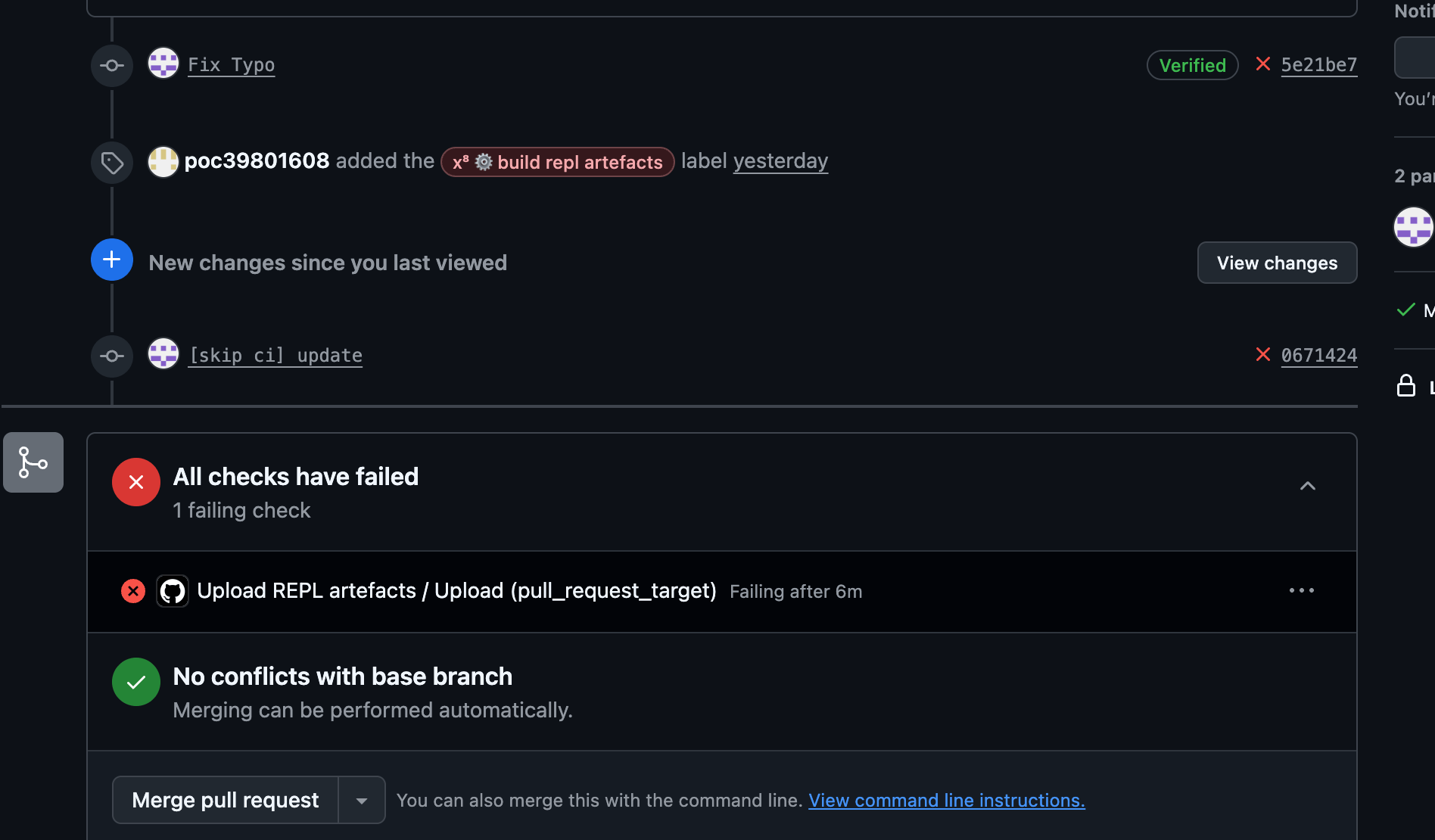The image size is (1435, 840).
Task: Open View command line instructions link
Action: (x=946, y=801)
